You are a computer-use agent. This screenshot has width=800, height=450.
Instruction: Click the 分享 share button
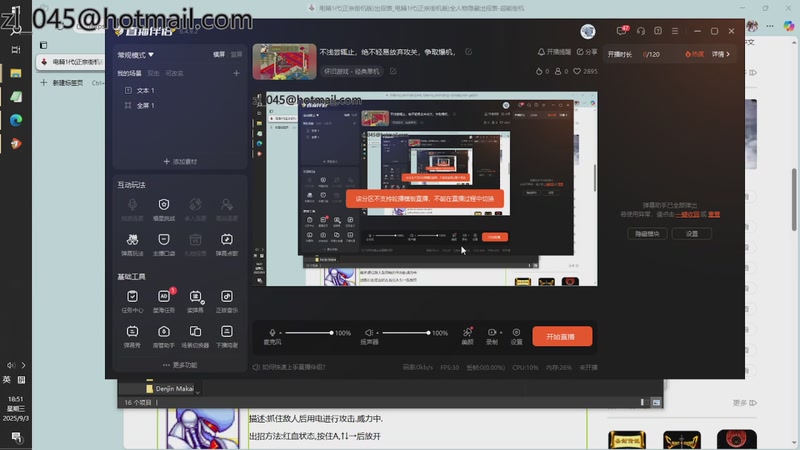[x=587, y=52]
